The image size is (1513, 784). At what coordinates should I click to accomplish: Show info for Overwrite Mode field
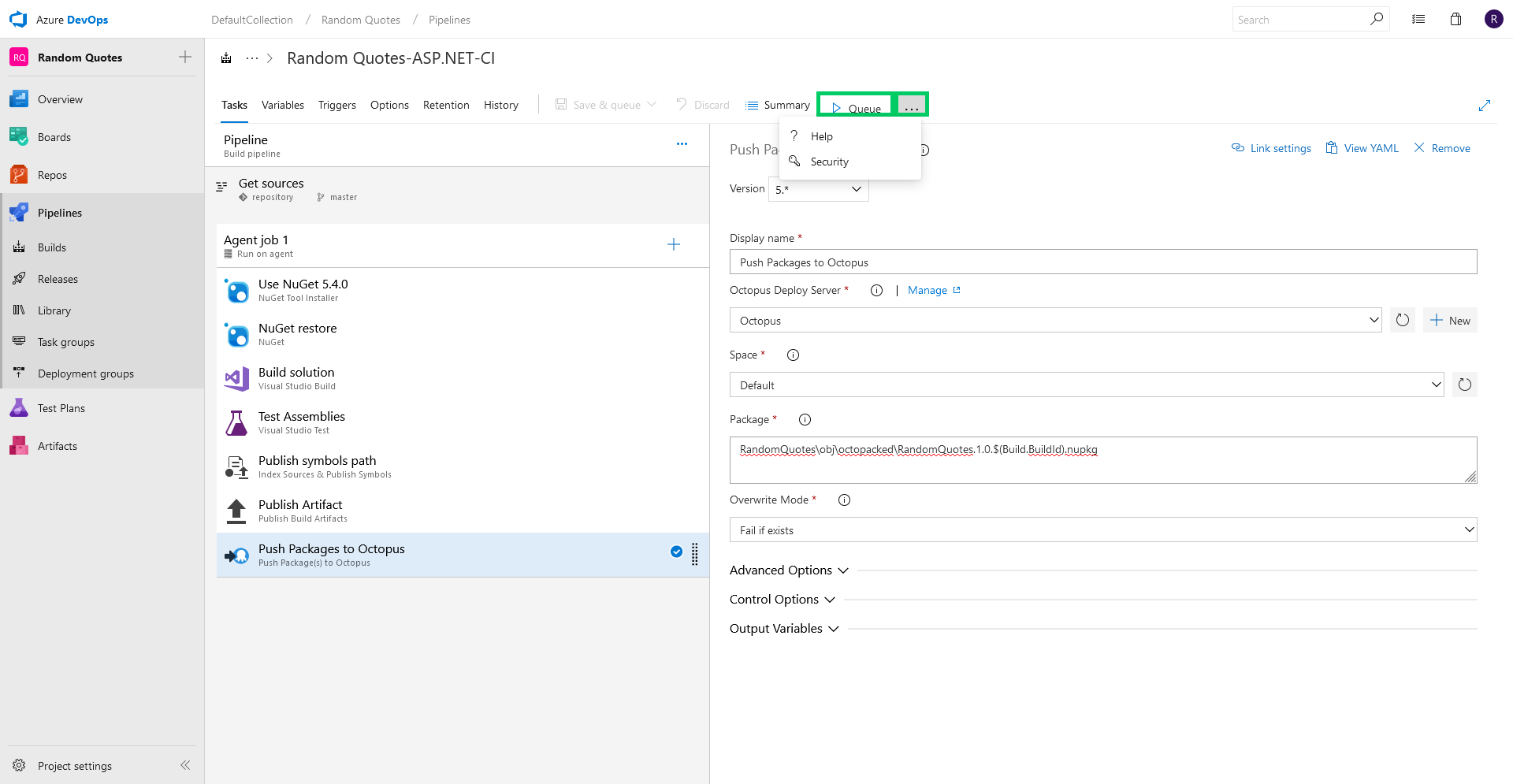844,500
